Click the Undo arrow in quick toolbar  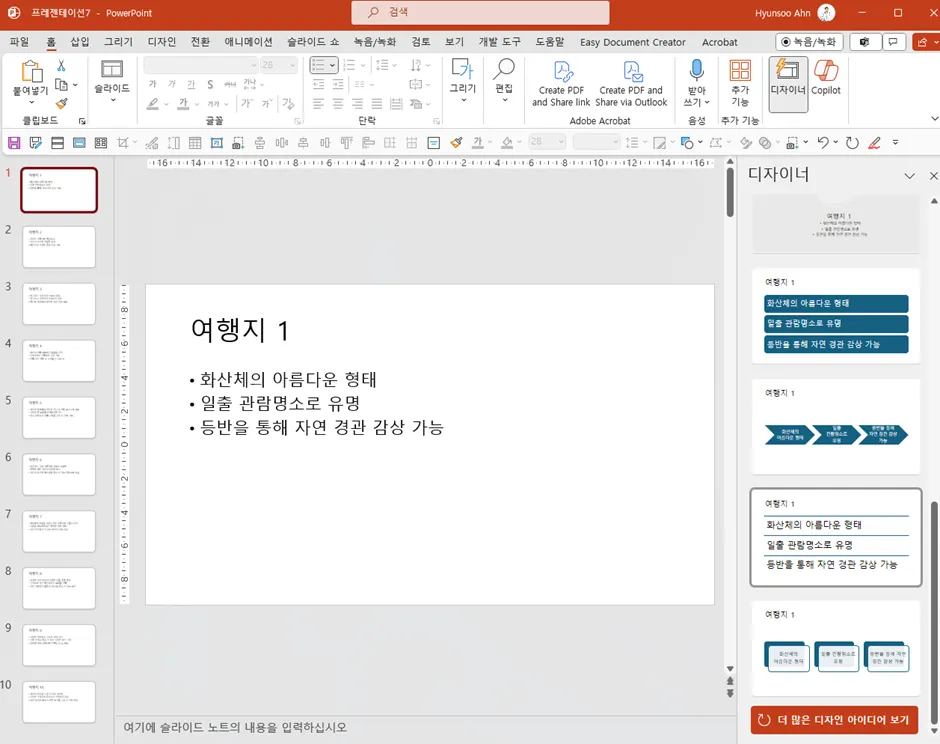[823, 143]
